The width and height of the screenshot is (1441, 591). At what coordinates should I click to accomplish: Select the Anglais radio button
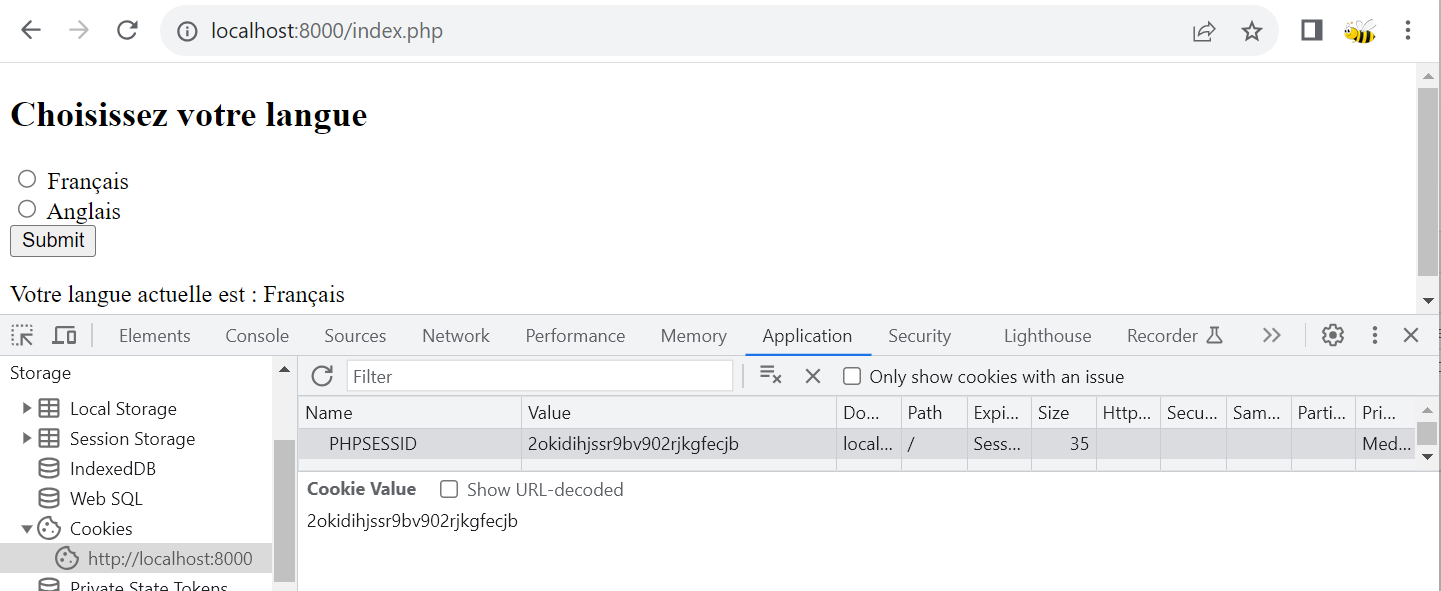point(27,209)
